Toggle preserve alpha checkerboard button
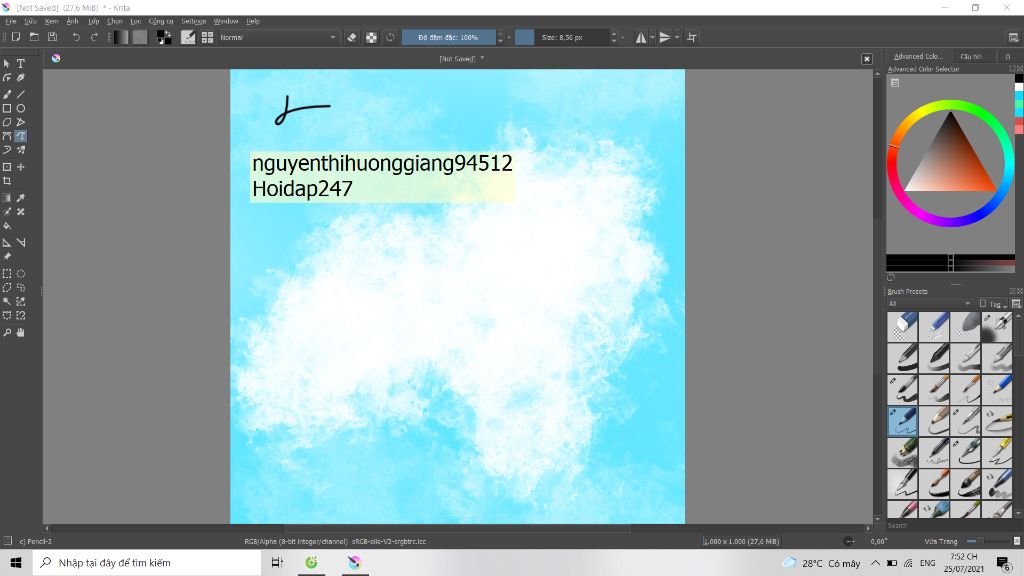Viewport: 1024px width, 576px height. [x=371, y=37]
